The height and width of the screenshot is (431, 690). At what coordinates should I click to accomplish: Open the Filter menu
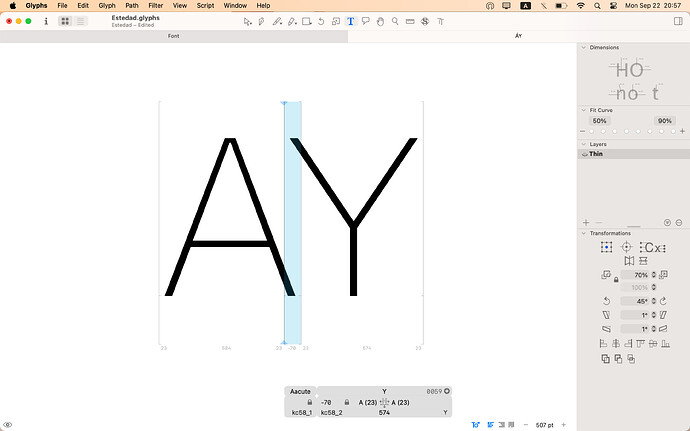coord(154,6)
